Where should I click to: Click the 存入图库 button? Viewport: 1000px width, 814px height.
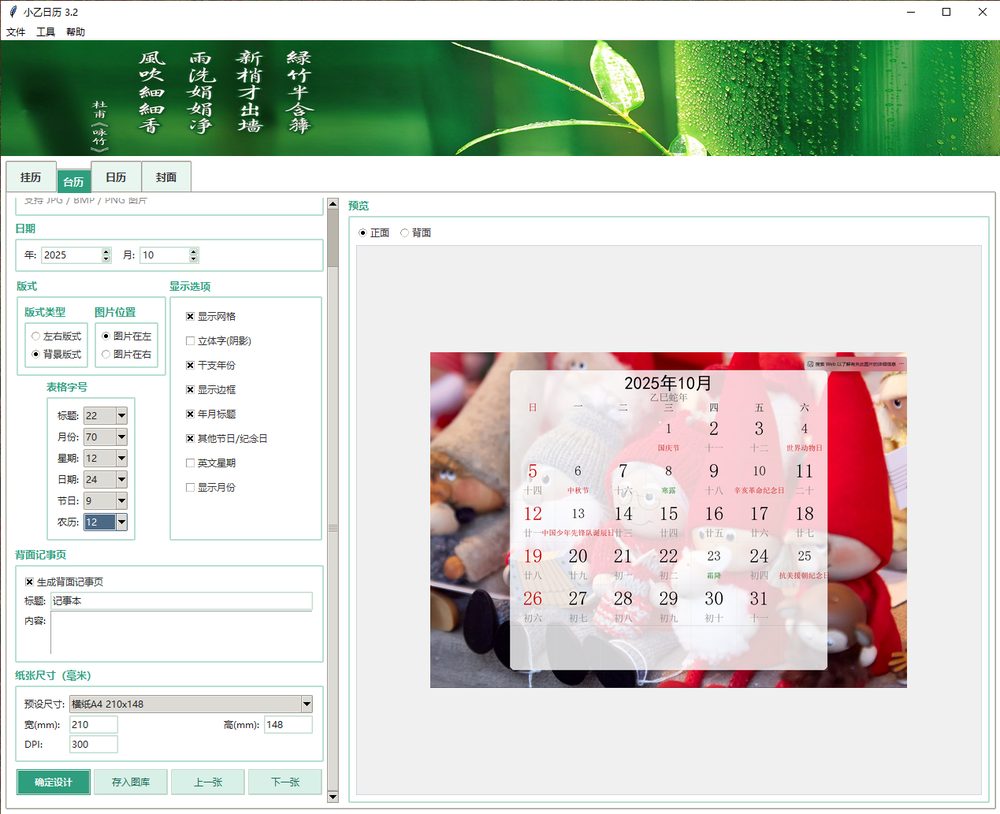[131, 782]
